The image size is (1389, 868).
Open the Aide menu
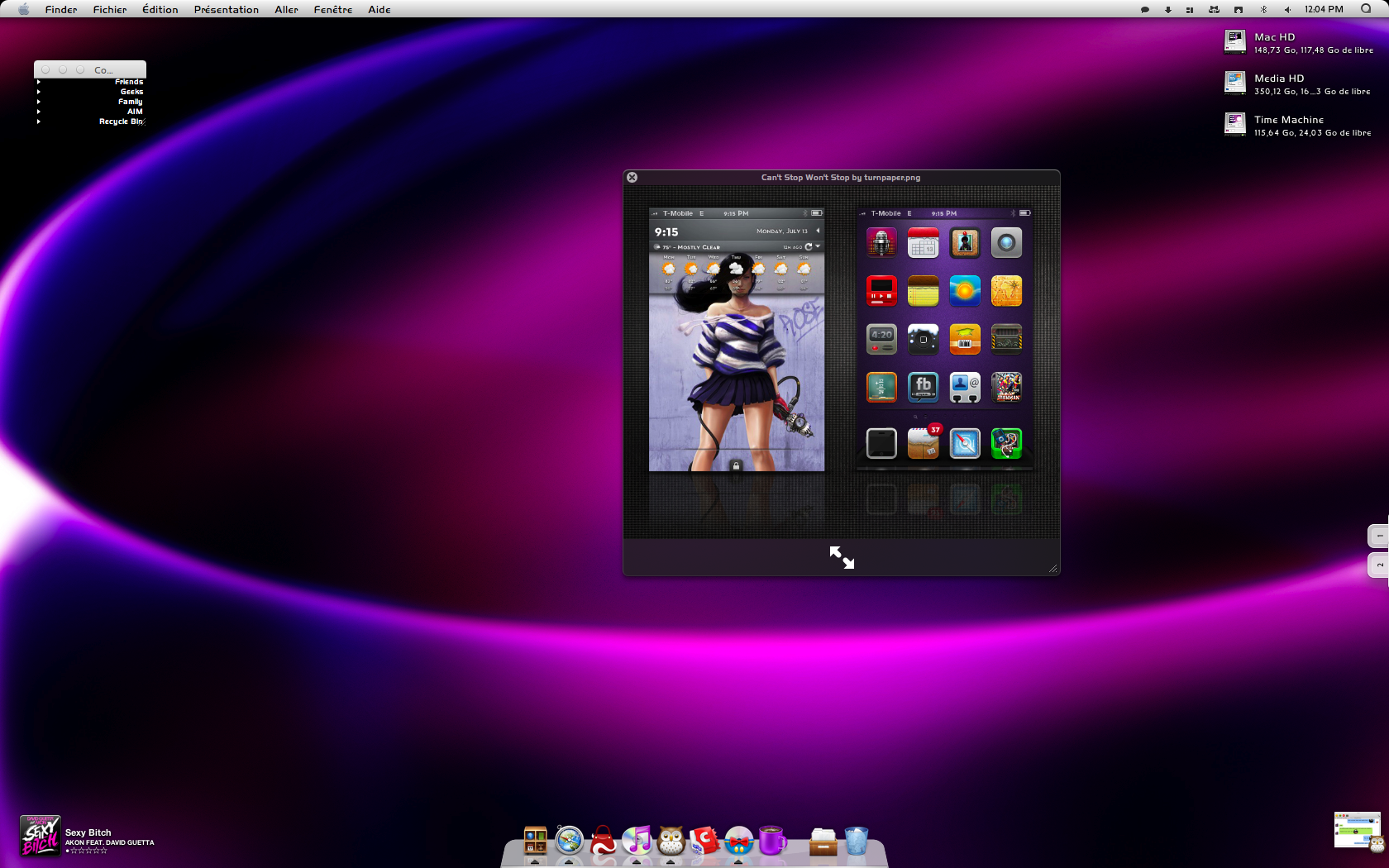[x=379, y=9]
